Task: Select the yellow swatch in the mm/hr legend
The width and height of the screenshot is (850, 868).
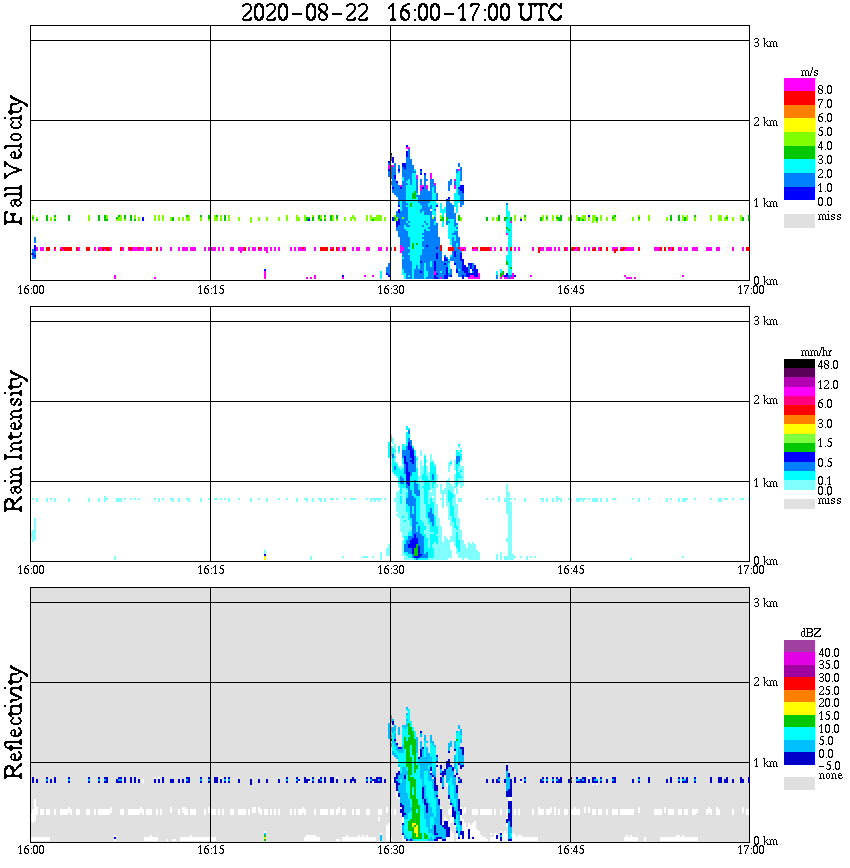Action: point(799,429)
